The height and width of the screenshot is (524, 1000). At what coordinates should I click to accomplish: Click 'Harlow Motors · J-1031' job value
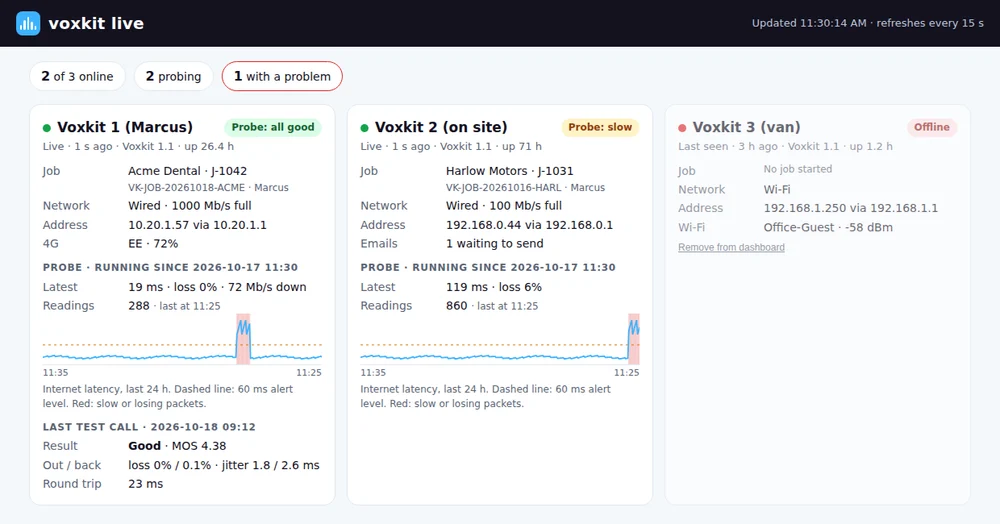tap(510, 171)
